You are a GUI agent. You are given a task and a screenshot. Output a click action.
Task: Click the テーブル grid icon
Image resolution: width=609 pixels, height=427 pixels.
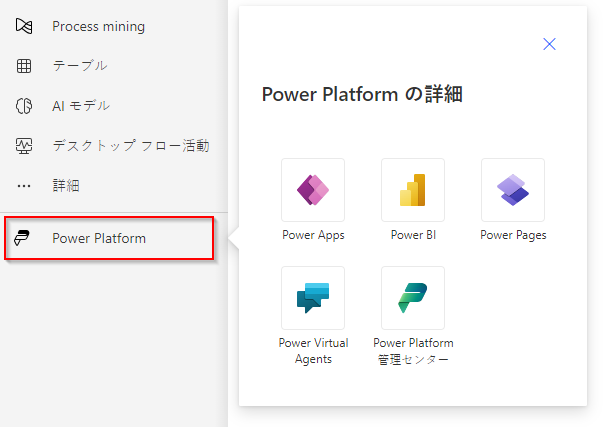coord(24,66)
